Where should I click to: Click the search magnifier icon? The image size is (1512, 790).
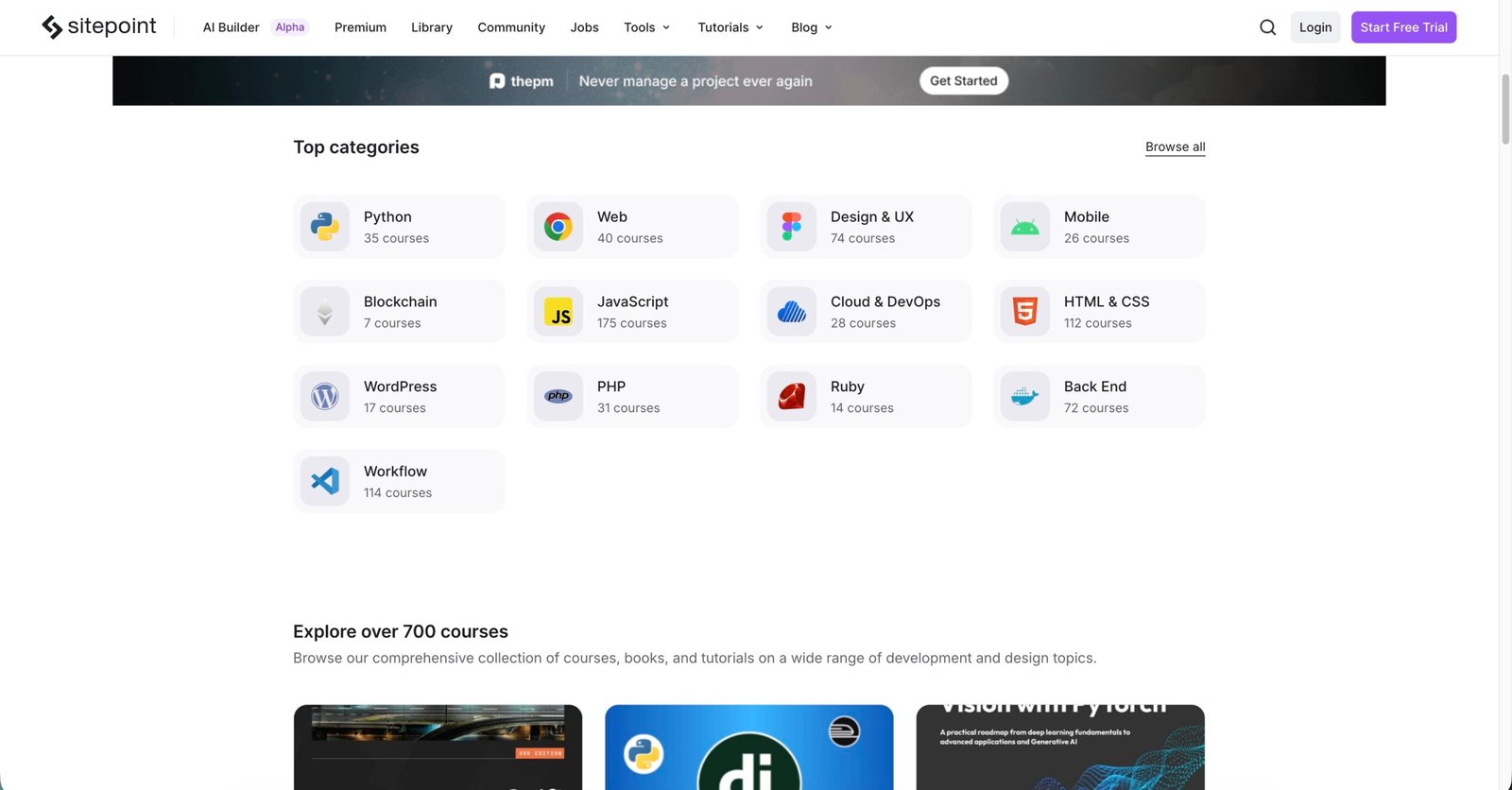(1267, 27)
